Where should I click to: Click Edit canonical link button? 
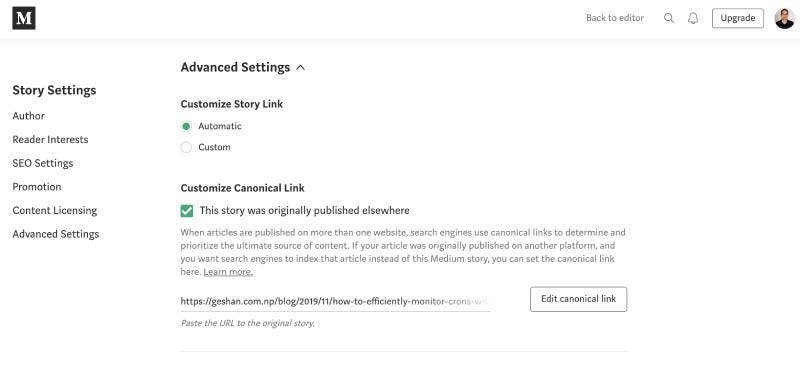click(x=579, y=299)
